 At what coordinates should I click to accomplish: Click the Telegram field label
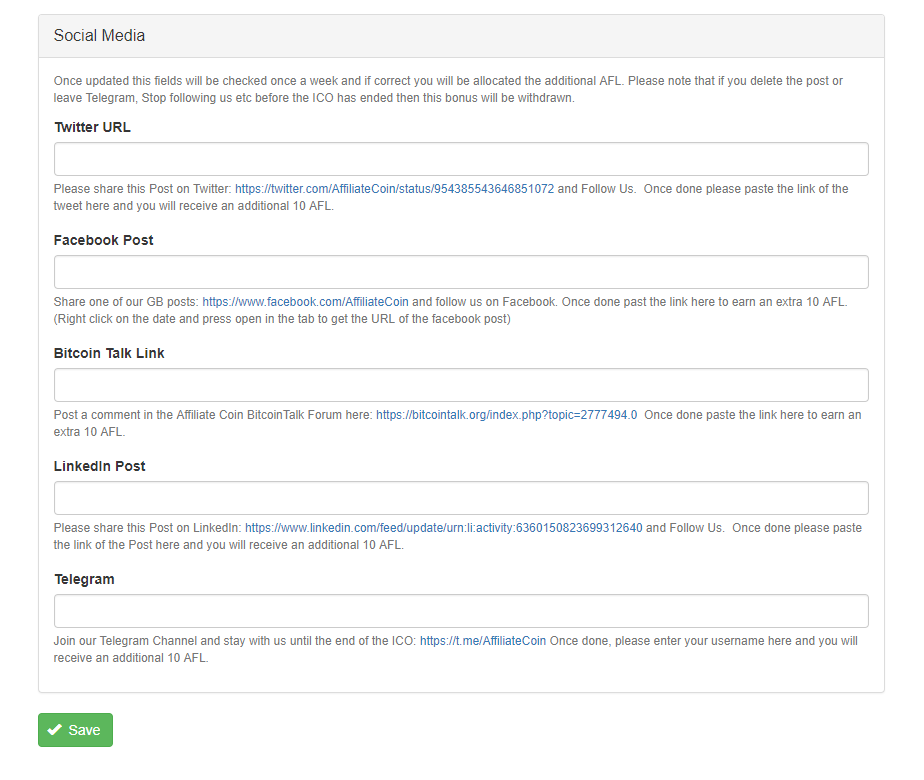[x=84, y=580]
